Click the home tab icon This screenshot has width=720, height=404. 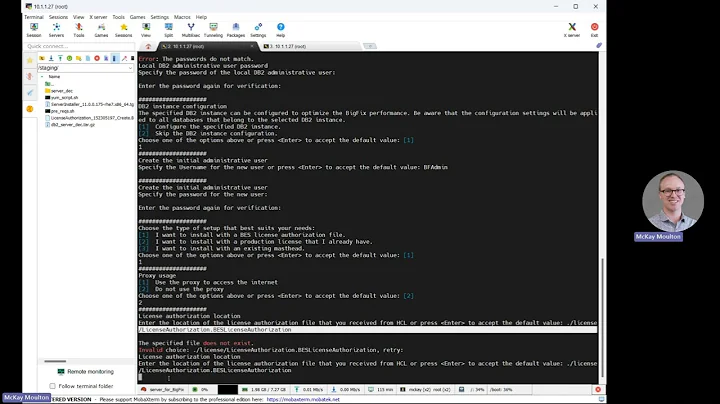click(148, 46)
